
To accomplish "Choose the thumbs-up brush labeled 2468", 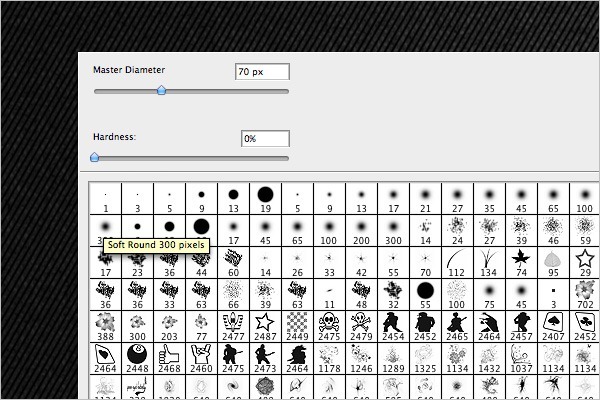I will point(169,359).
